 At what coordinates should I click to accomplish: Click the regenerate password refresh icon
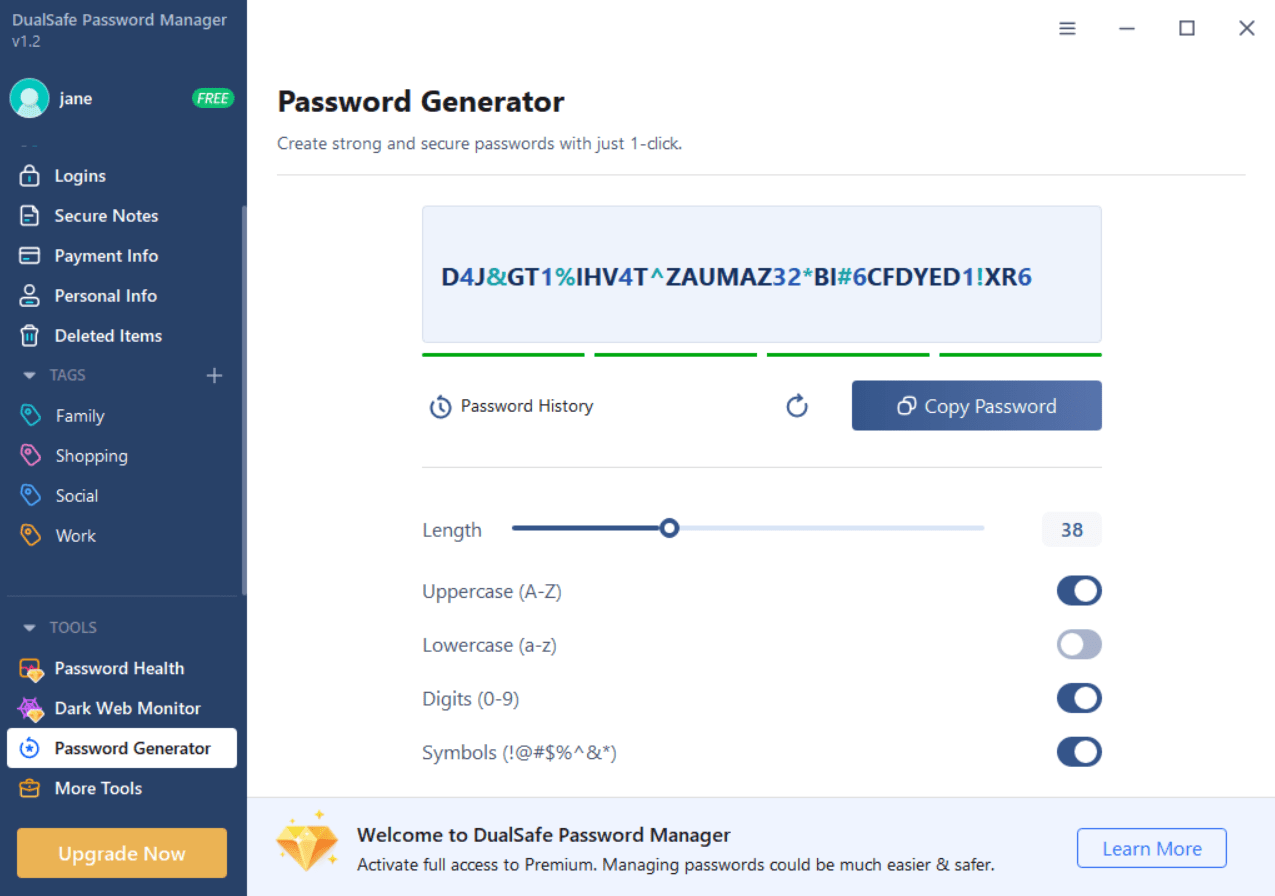click(x=797, y=406)
